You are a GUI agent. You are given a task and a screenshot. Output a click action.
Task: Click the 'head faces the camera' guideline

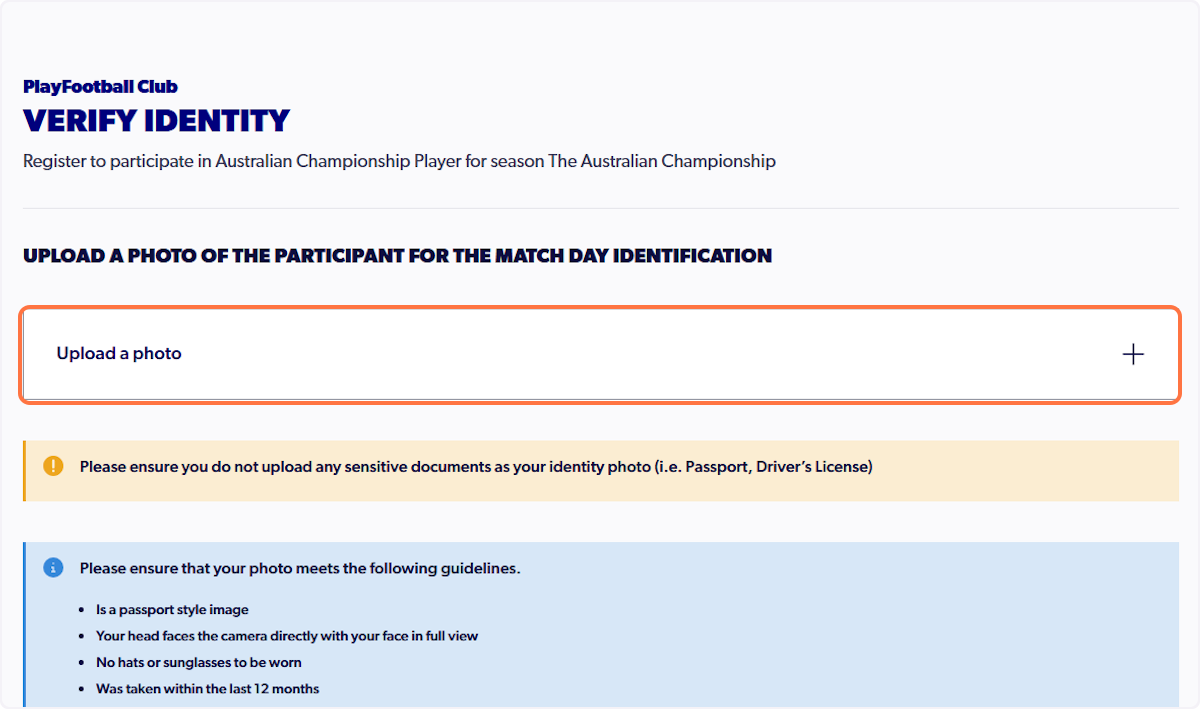[x=287, y=636]
